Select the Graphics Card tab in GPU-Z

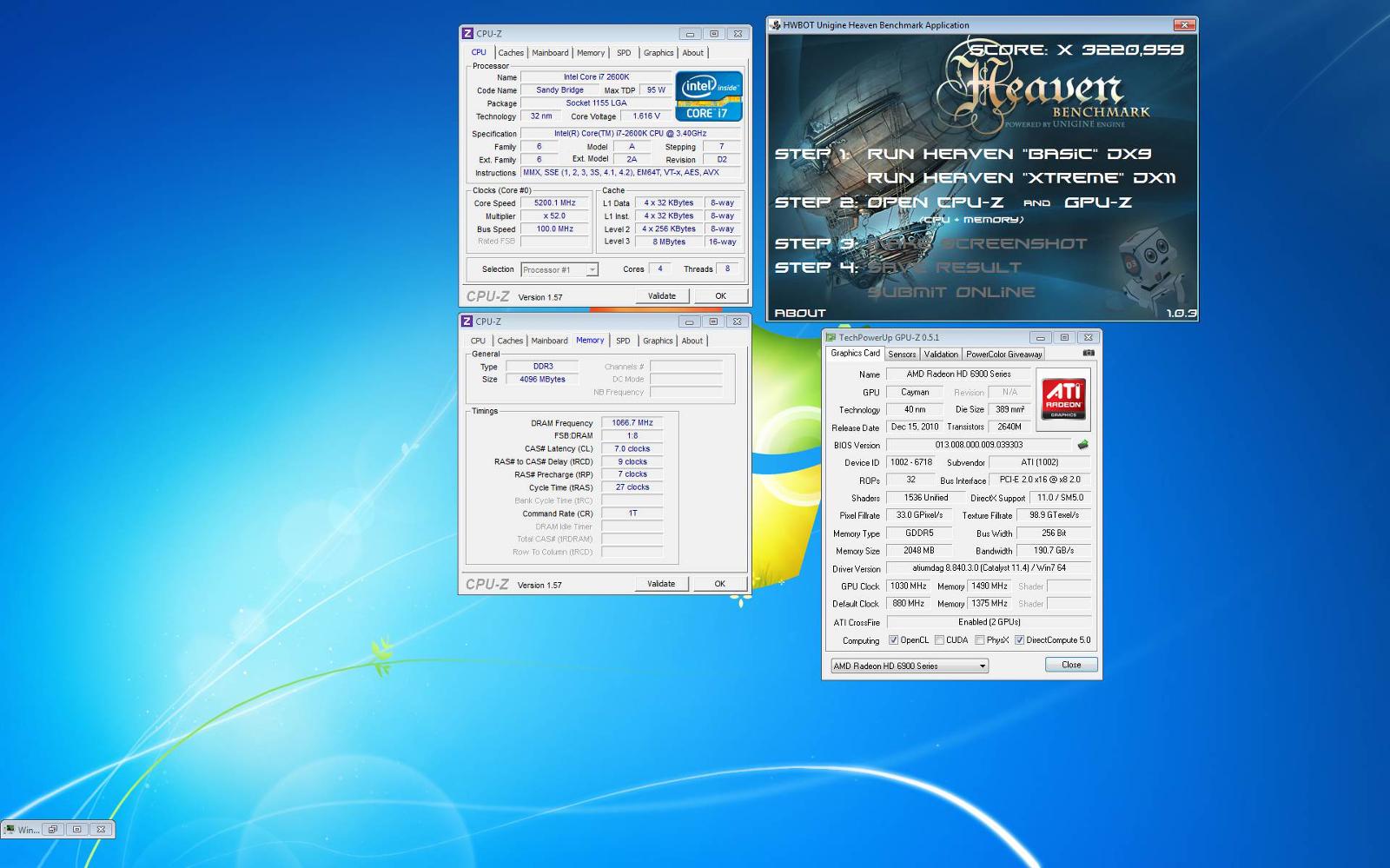pyautogui.click(x=855, y=353)
